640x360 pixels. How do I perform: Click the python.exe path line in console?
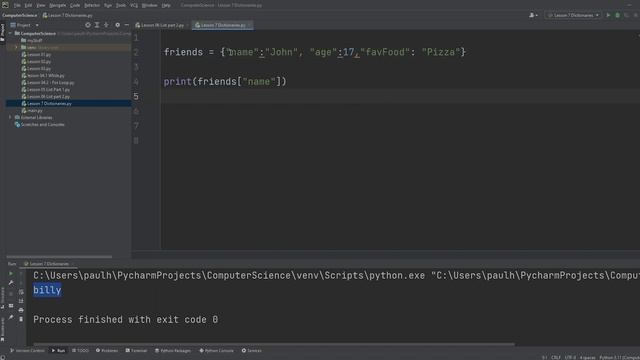[x=336, y=276]
